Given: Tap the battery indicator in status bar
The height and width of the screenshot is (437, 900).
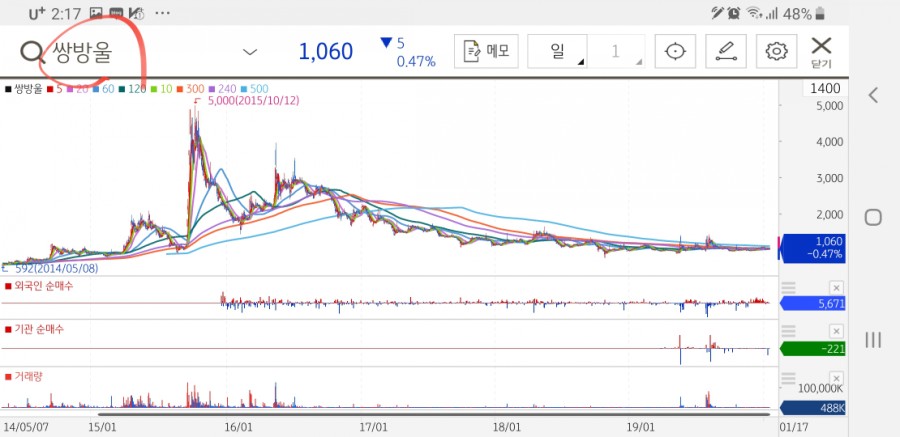Looking at the screenshot, I should (x=821, y=13).
